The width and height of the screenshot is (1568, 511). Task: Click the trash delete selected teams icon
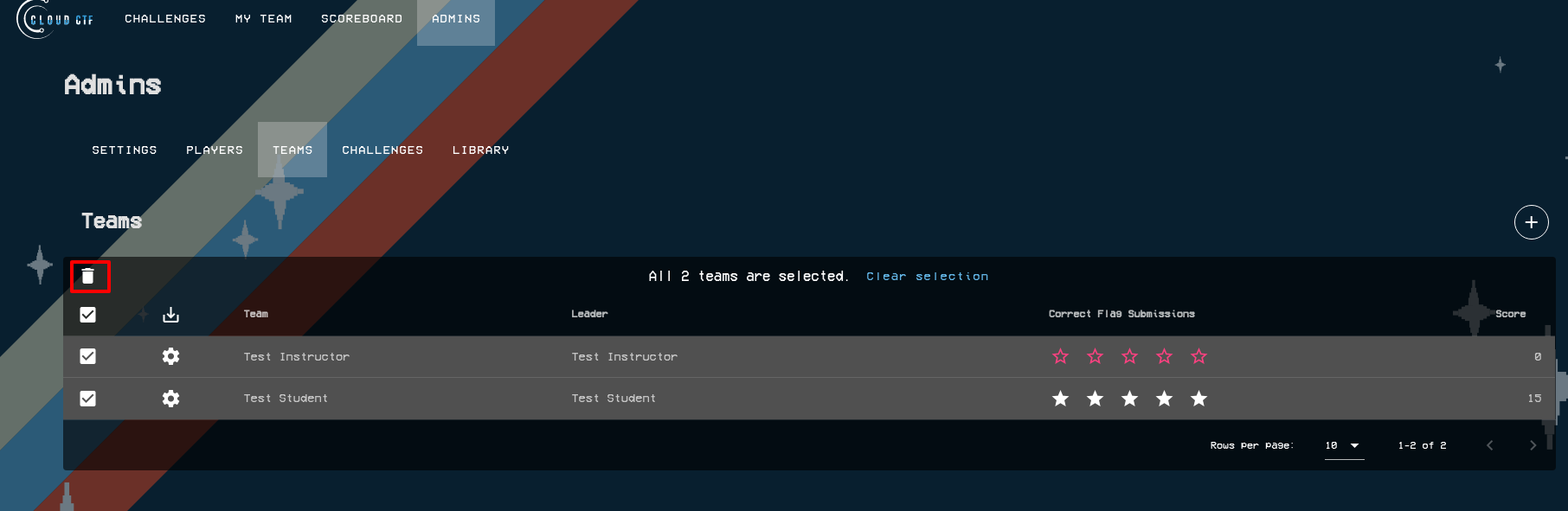[x=88, y=277]
